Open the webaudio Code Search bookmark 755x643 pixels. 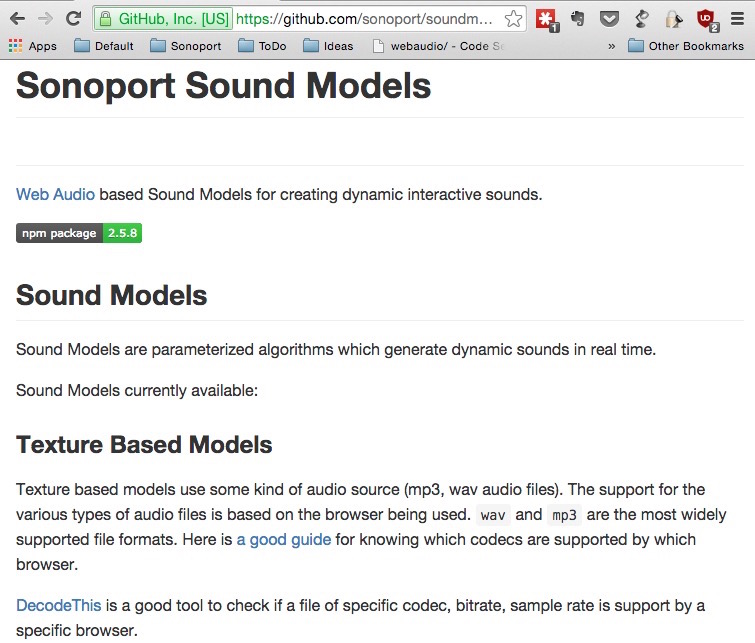point(439,46)
